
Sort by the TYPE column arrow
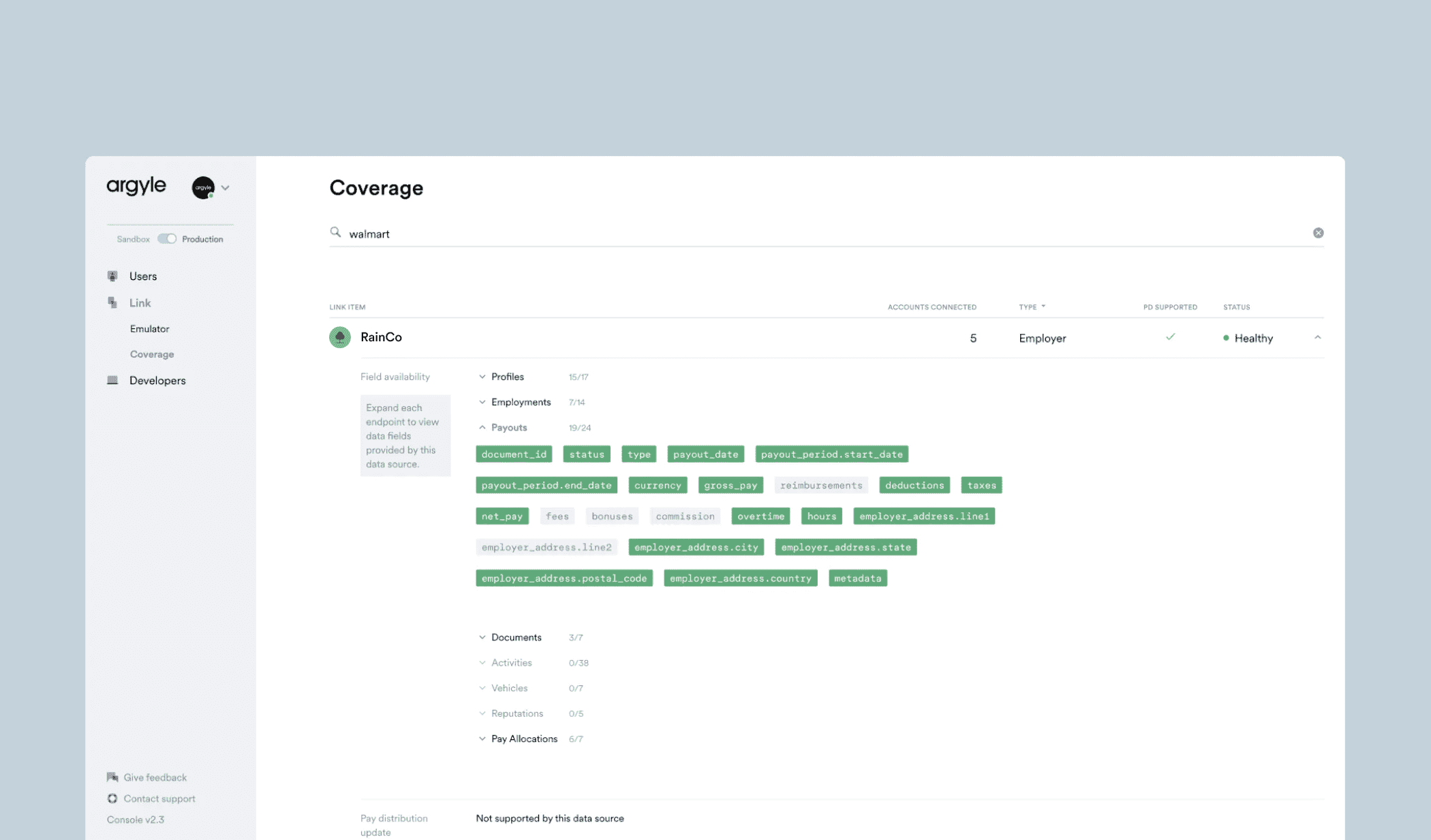click(1043, 307)
